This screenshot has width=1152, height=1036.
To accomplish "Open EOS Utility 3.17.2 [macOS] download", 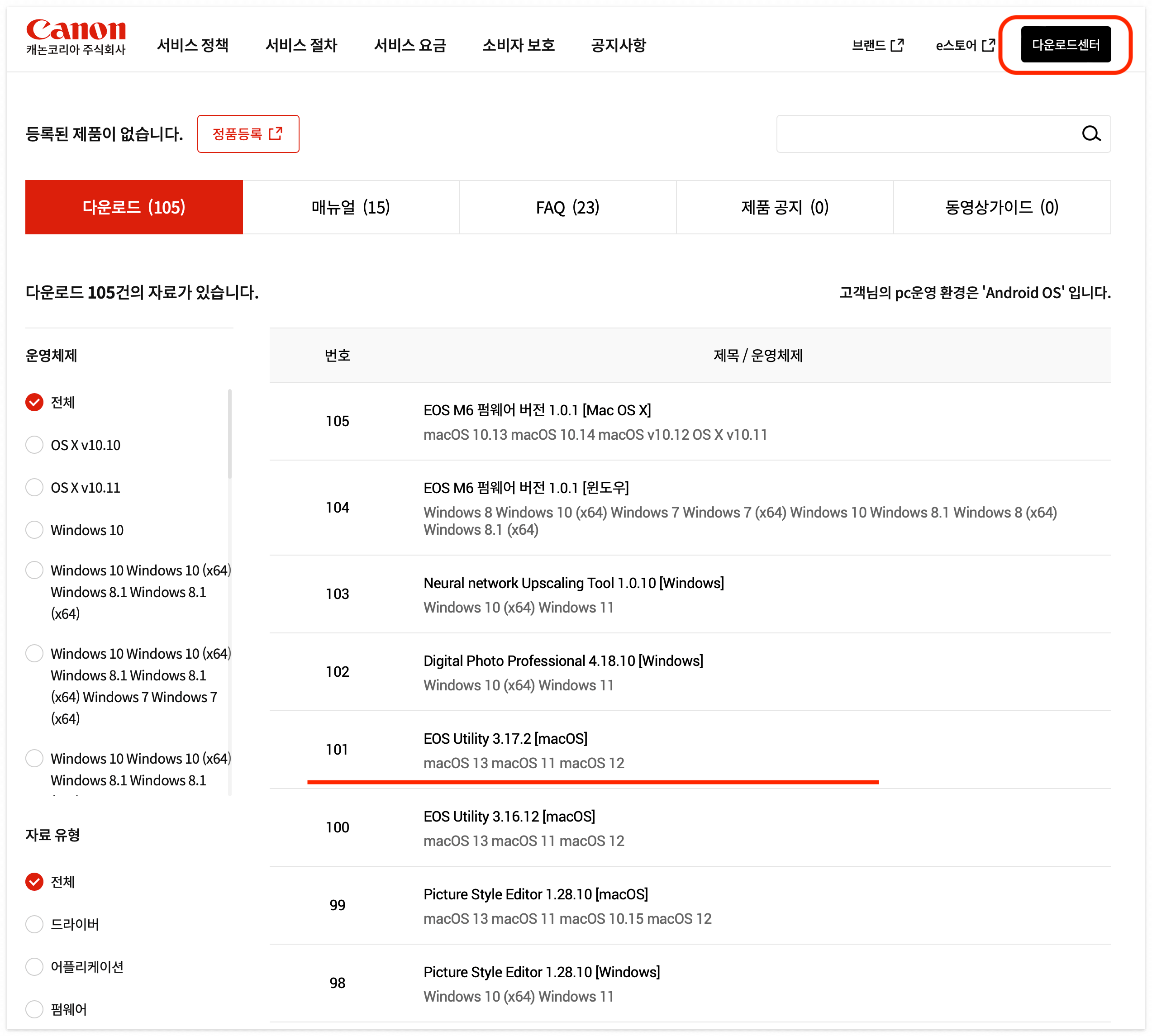I will coord(505,738).
